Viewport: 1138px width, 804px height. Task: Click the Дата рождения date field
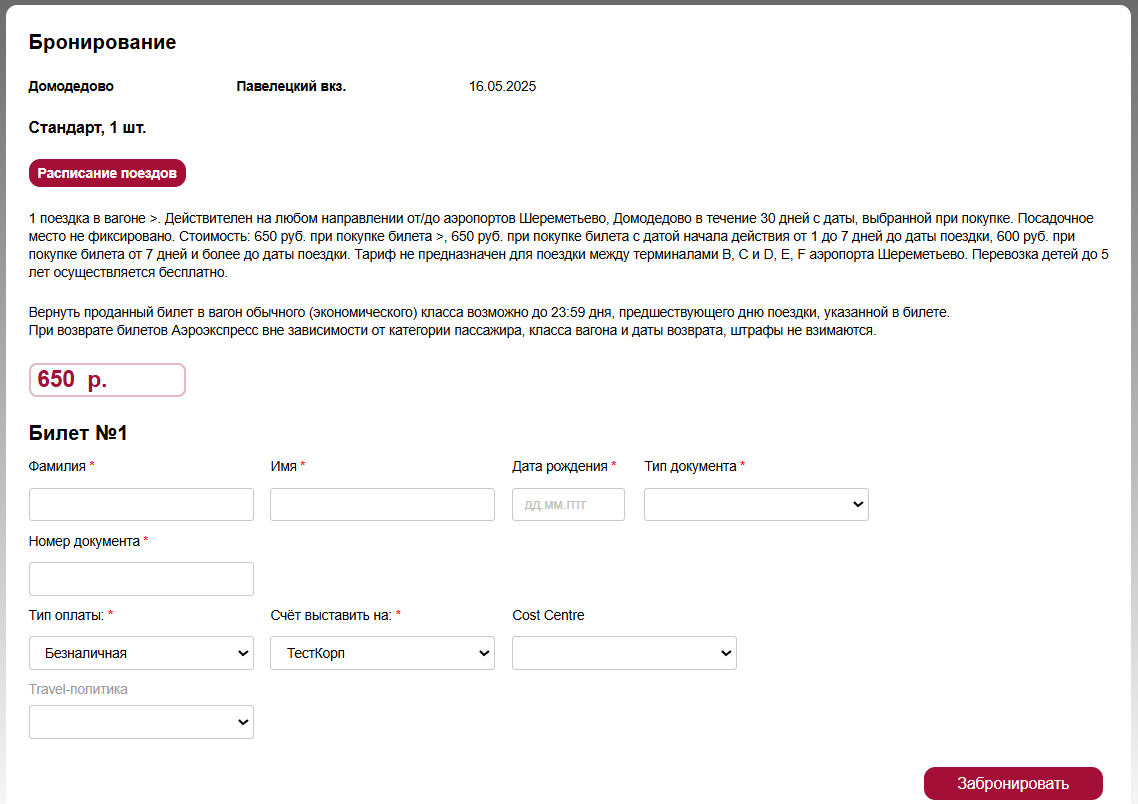click(x=568, y=504)
